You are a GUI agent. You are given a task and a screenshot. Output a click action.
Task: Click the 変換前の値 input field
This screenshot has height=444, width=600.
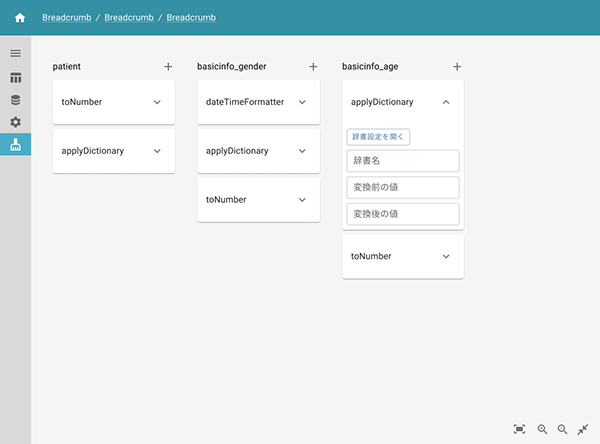[x=403, y=187]
